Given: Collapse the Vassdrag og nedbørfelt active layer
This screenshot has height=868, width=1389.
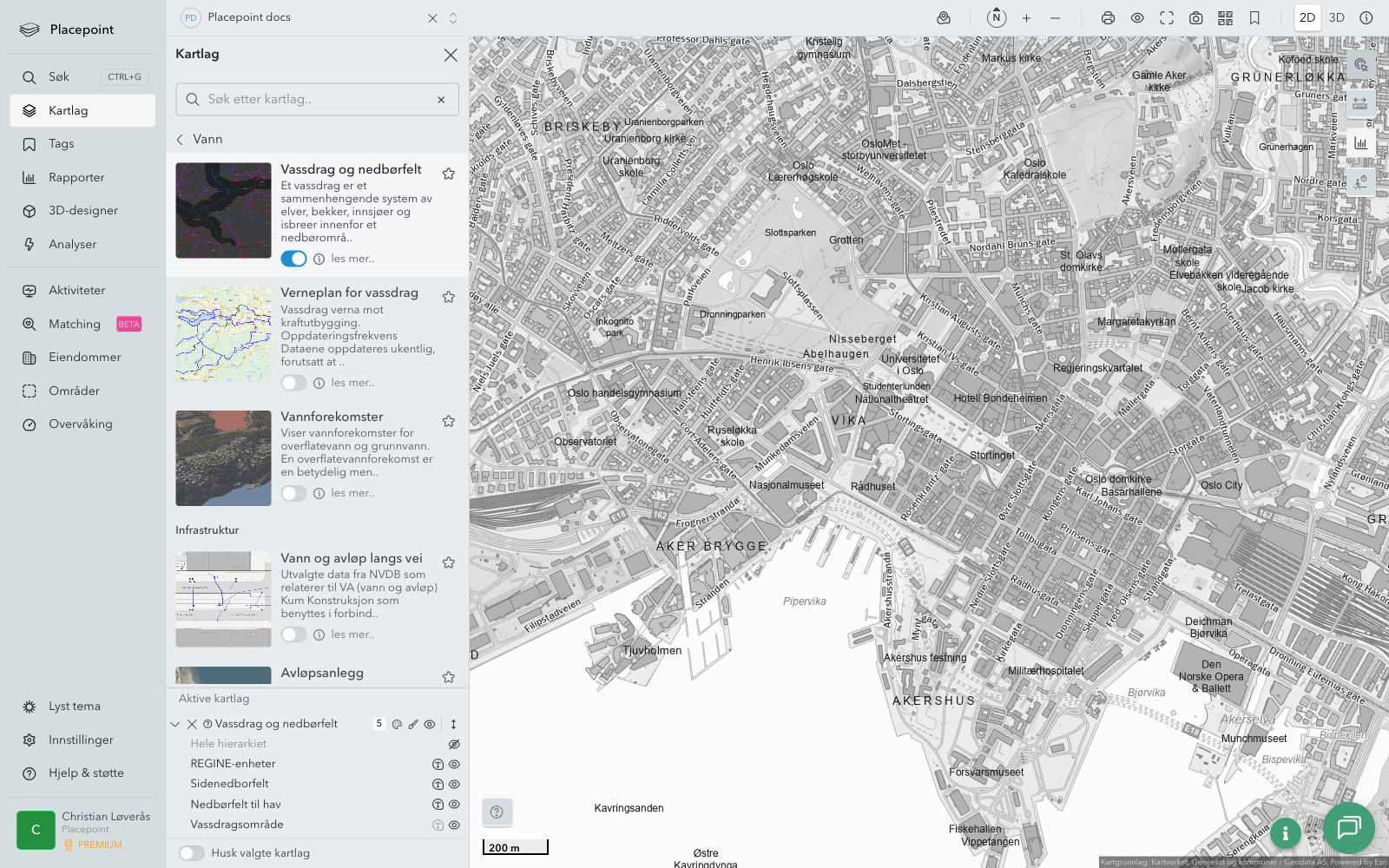Looking at the screenshot, I should tap(175, 724).
